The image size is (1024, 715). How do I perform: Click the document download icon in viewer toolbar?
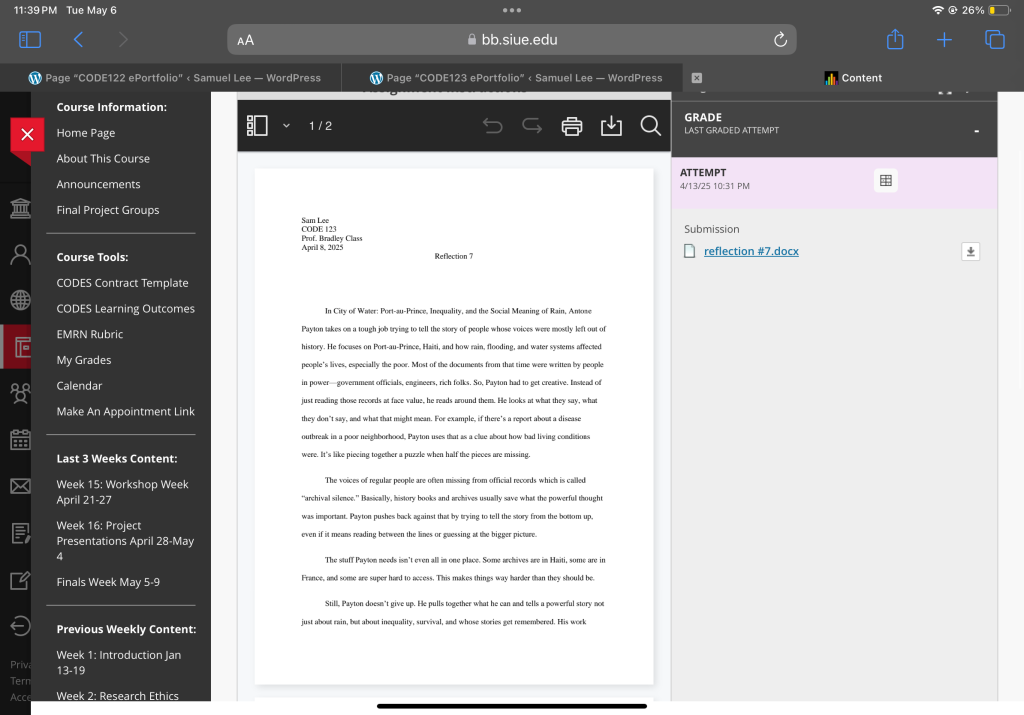(x=611, y=126)
